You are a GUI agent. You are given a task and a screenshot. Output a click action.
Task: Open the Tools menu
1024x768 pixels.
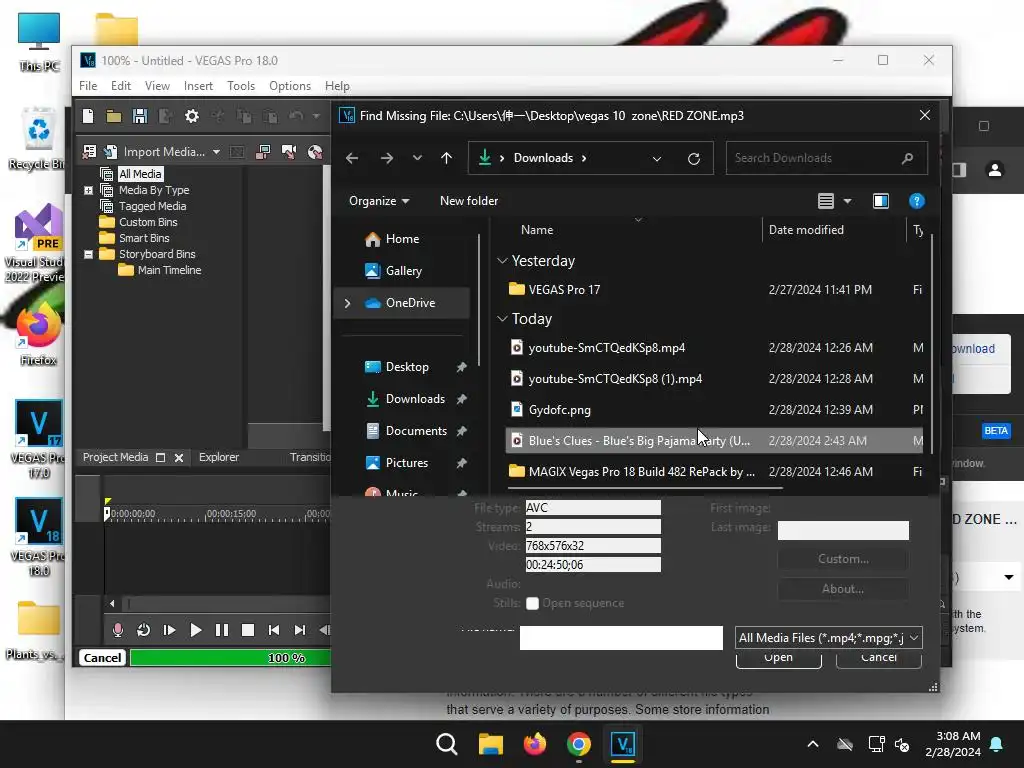click(241, 86)
